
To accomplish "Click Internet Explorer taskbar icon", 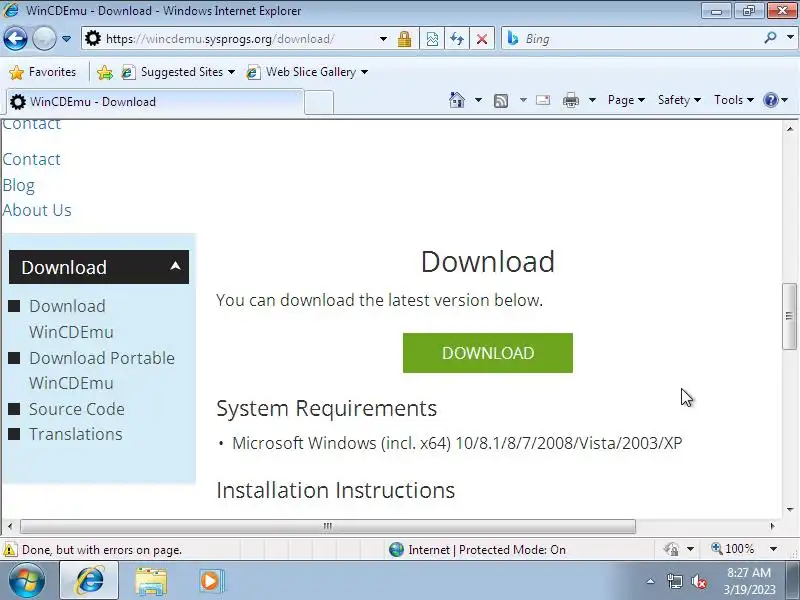I will pyautogui.click(x=89, y=581).
